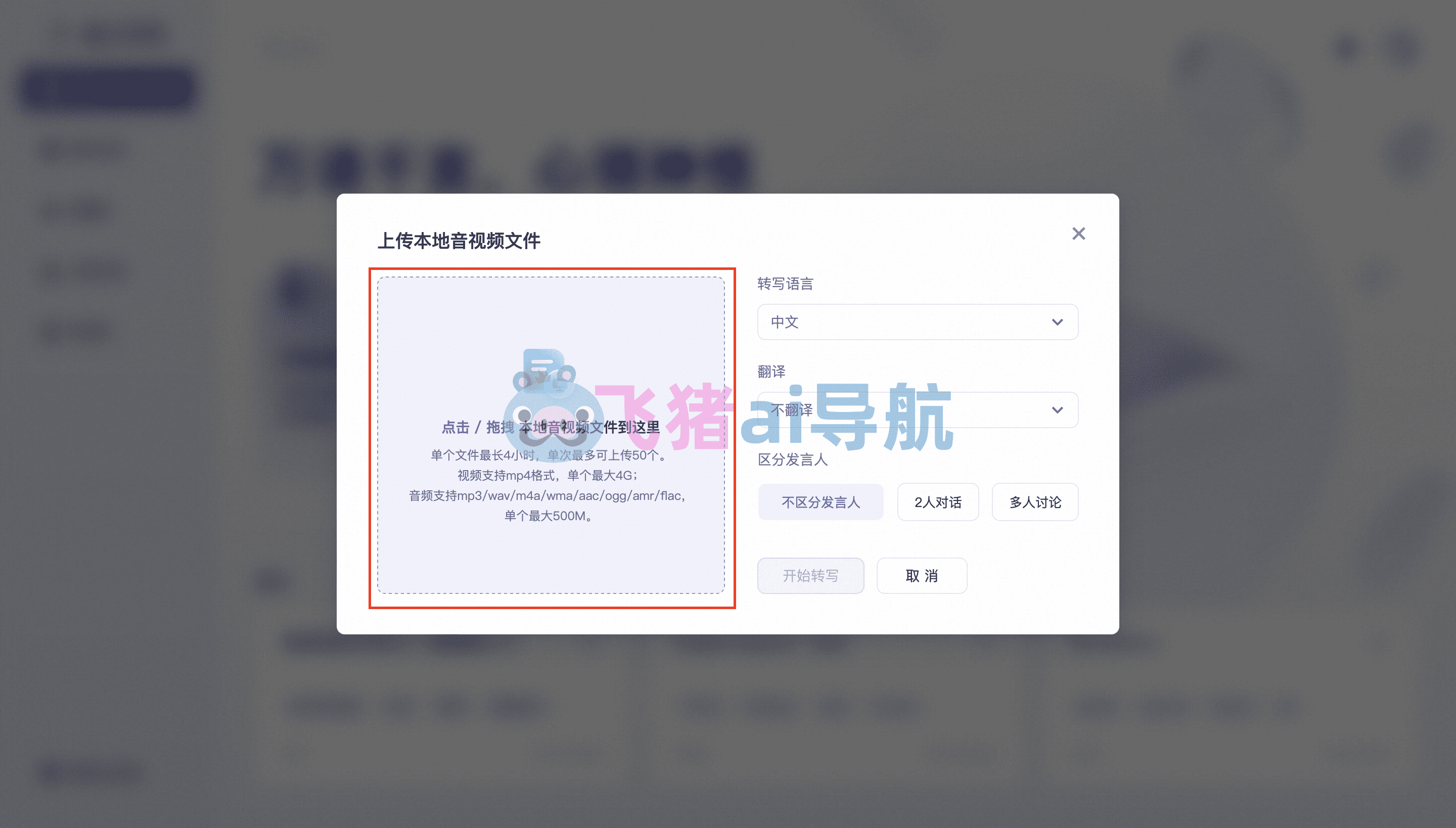Choose the 多人讨论 speaker option
1456x828 pixels.
[1035, 501]
